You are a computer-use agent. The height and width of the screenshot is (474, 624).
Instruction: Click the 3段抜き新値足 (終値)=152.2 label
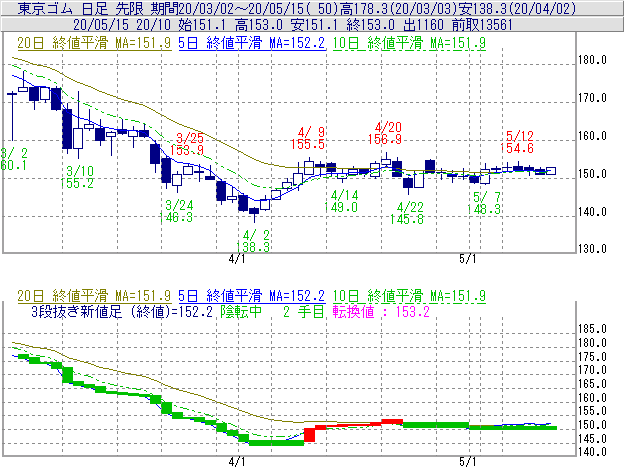pyautogui.click(x=122, y=312)
